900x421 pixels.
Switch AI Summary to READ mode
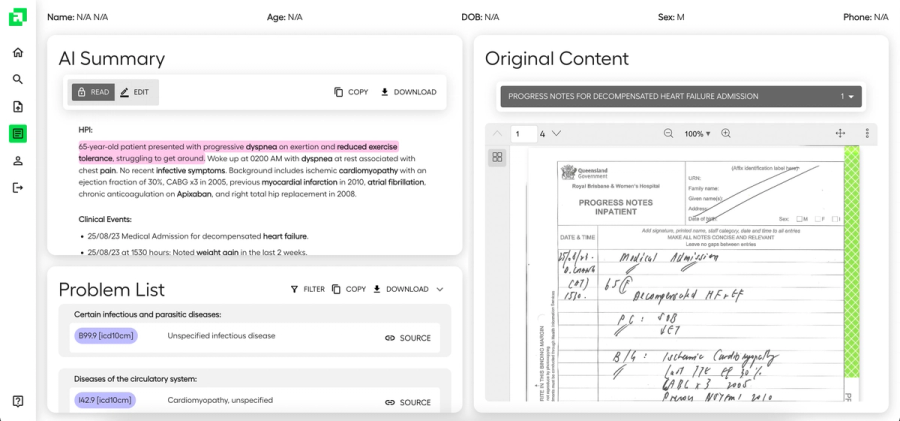(93, 92)
